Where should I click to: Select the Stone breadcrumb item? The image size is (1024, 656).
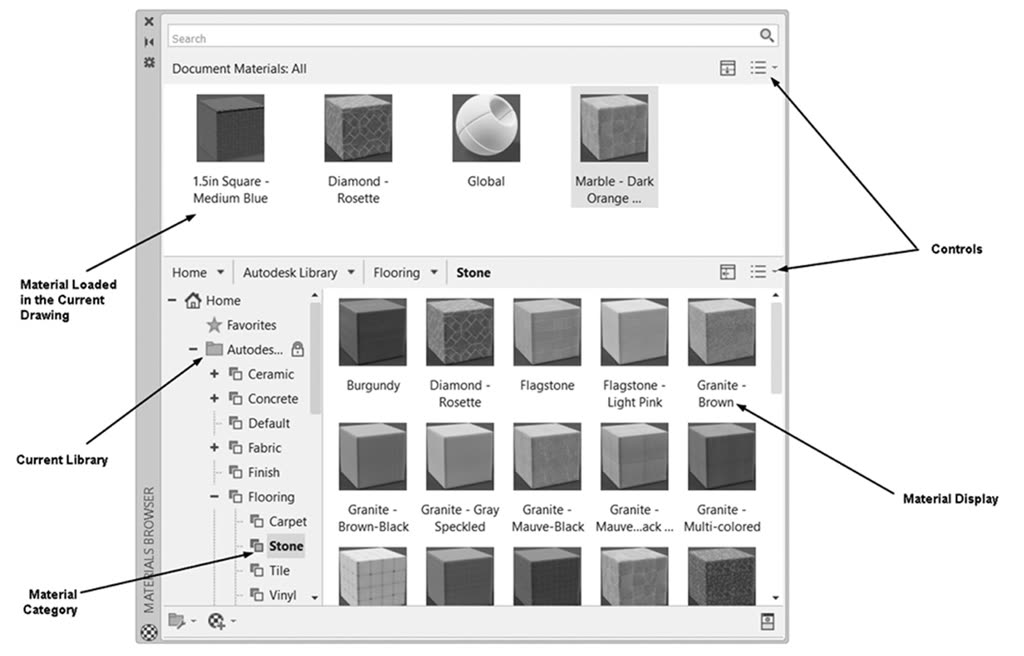coord(473,272)
